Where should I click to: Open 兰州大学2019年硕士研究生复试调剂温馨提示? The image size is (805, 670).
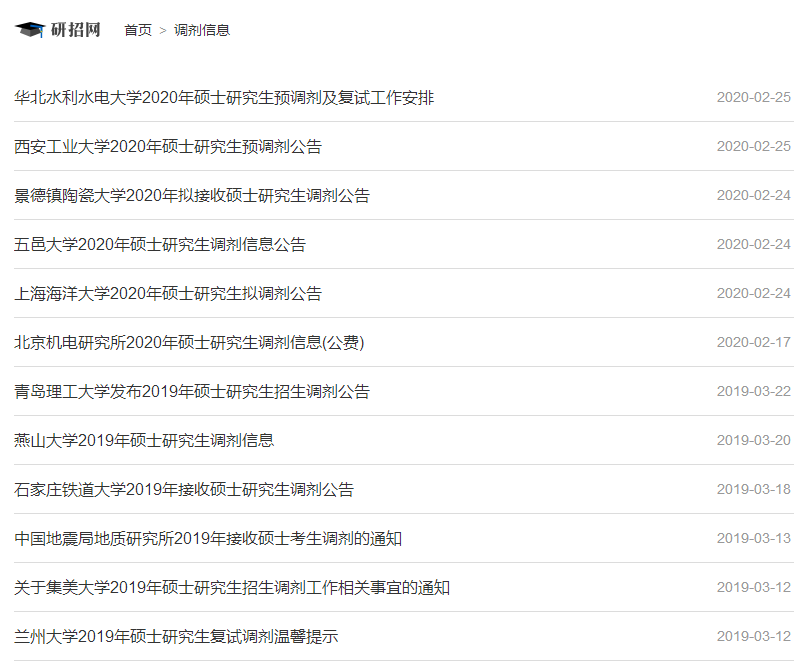tap(176, 637)
